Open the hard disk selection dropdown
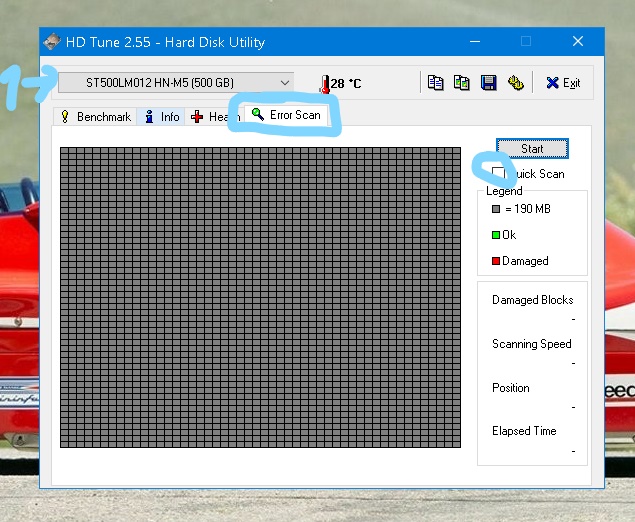 click(176, 83)
